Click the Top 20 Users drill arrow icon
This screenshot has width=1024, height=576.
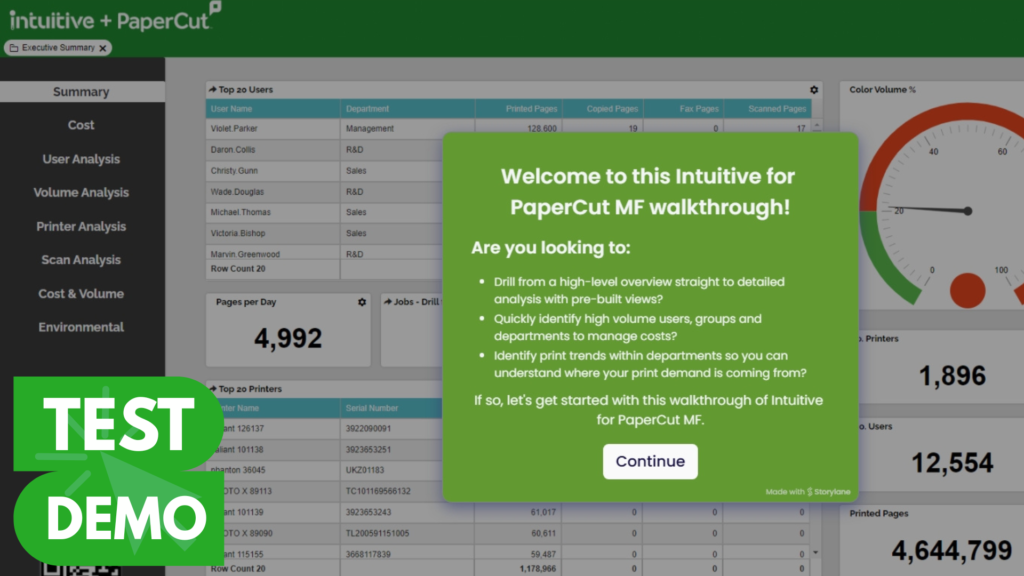[x=212, y=90]
